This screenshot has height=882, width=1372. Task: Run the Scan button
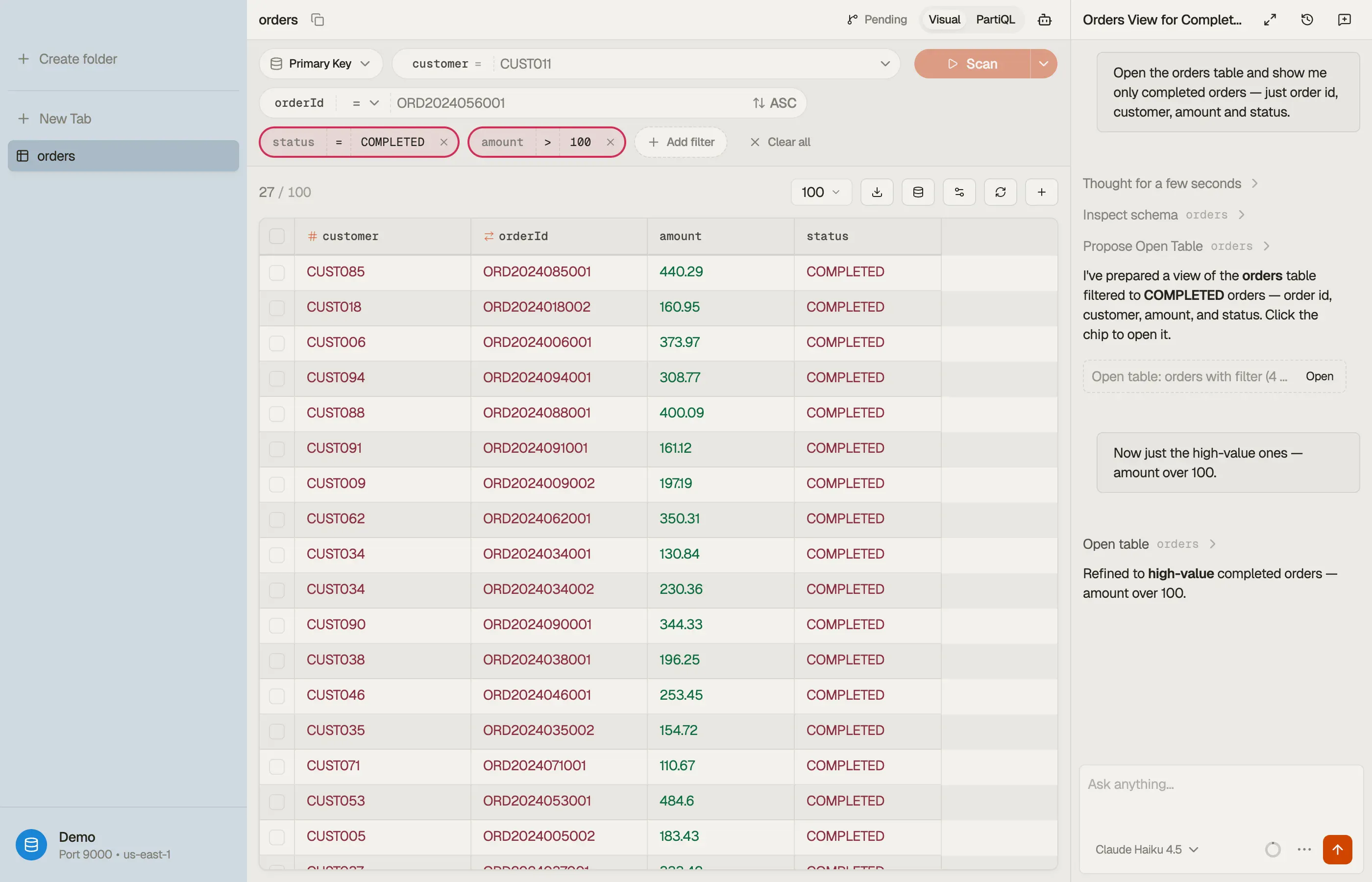[972, 64]
